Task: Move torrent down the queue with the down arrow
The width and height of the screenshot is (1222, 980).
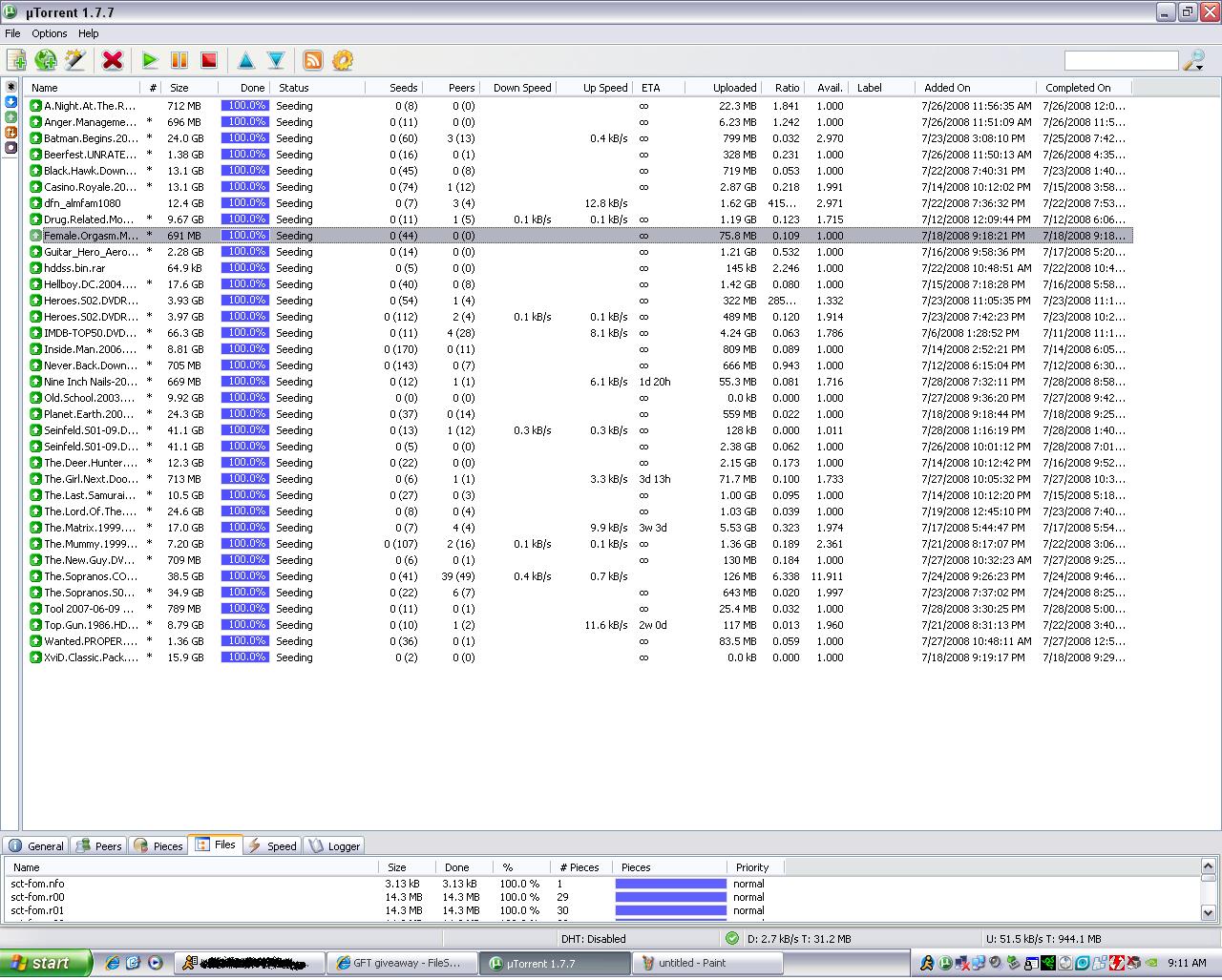Action: coord(276,60)
